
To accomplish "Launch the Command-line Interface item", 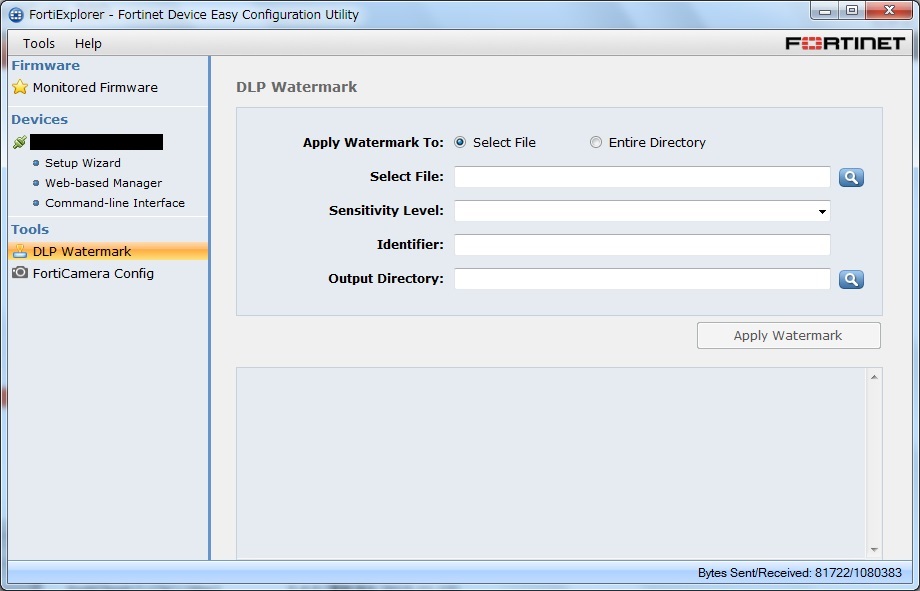I will (114, 203).
